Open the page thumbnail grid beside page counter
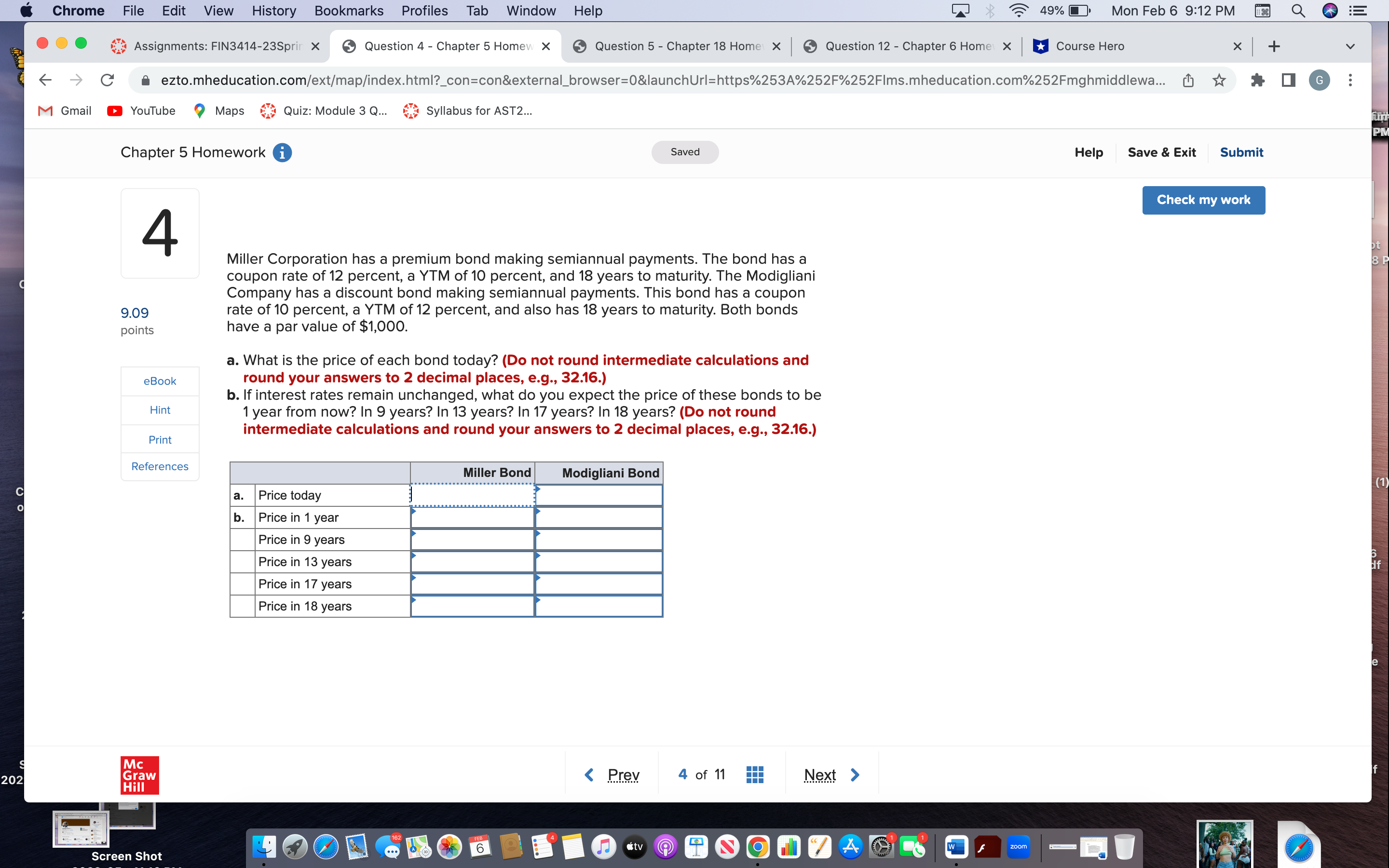Screen dimensions: 1389x868 coord(754,774)
